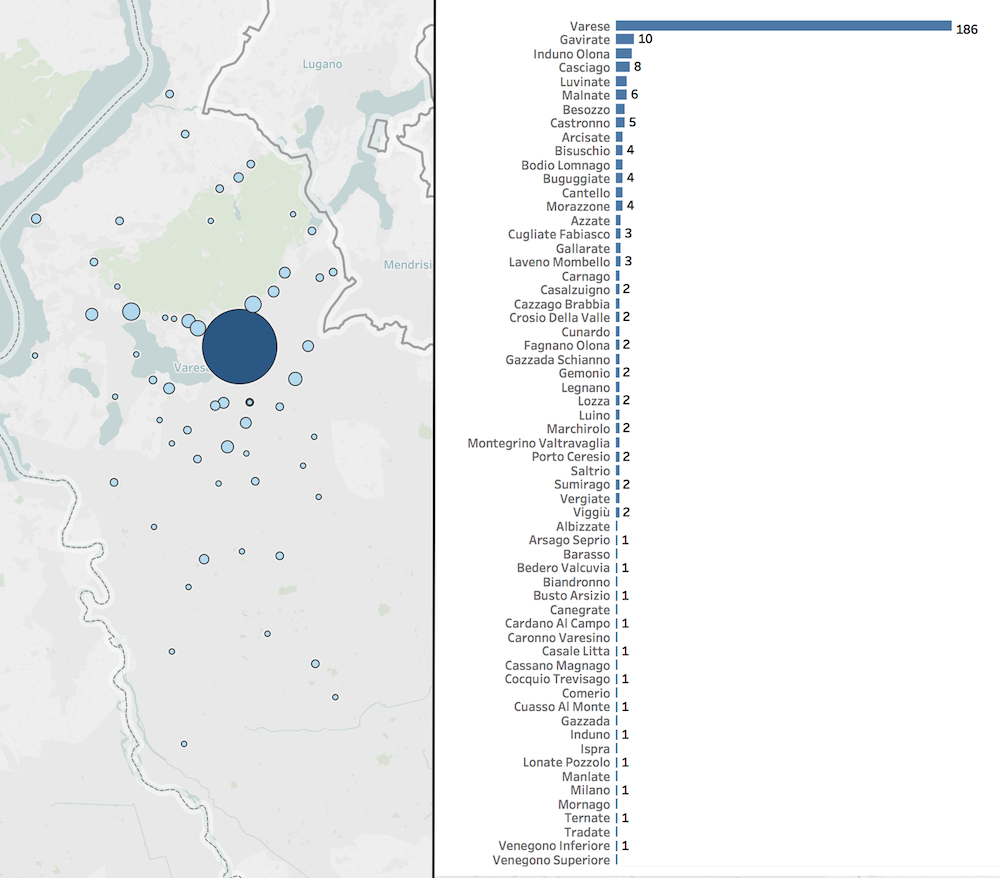Click the Gallarate row label
Image resolution: width=1000 pixels, height=878 pixels.
pos(582,248)
